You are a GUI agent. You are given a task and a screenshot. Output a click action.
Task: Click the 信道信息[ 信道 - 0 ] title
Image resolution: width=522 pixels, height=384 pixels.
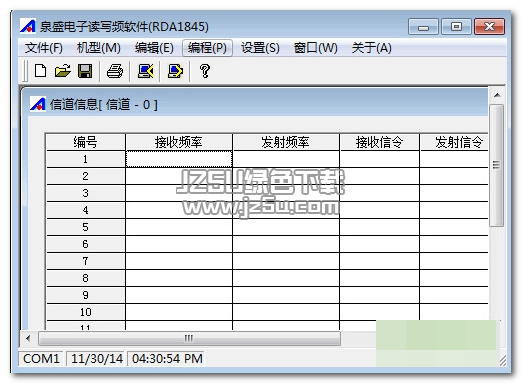(x=103, y=105)
